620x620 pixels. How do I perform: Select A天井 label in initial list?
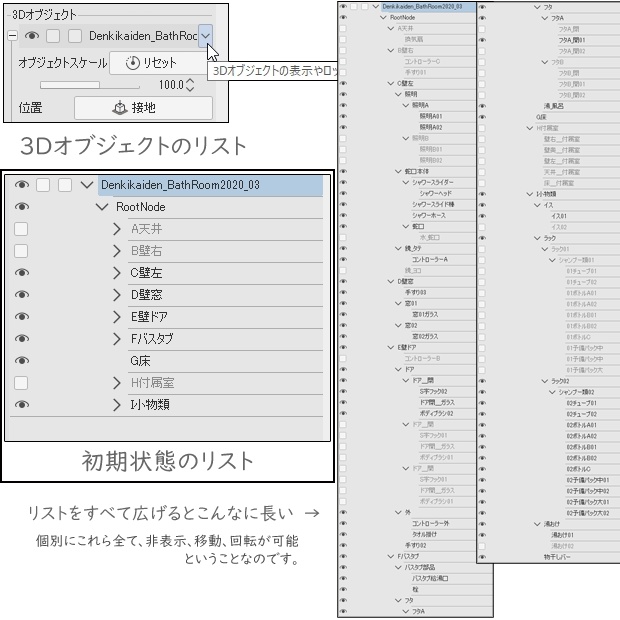146,229
